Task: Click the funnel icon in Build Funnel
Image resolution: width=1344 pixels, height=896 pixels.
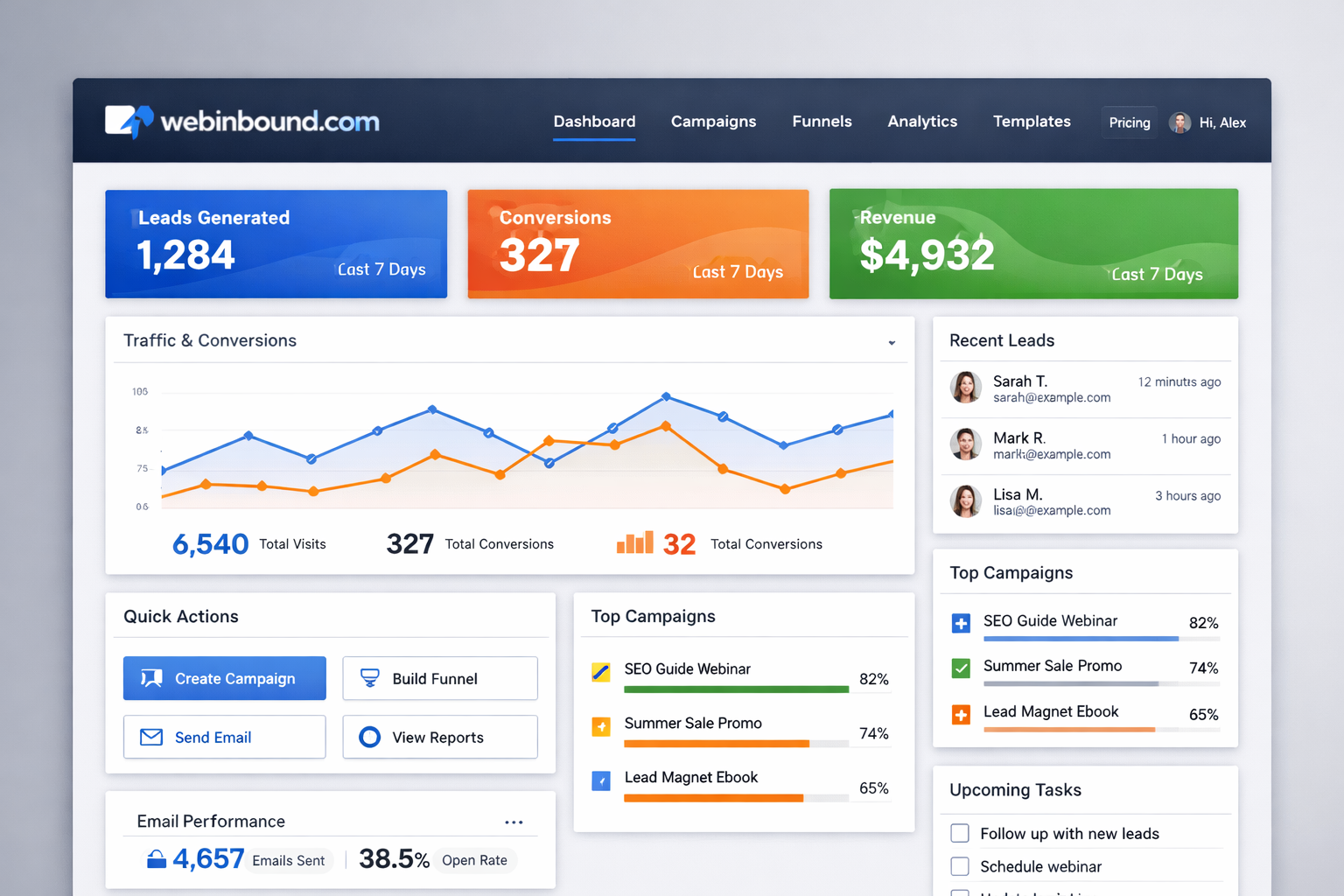Action: (x=370, y=678)
